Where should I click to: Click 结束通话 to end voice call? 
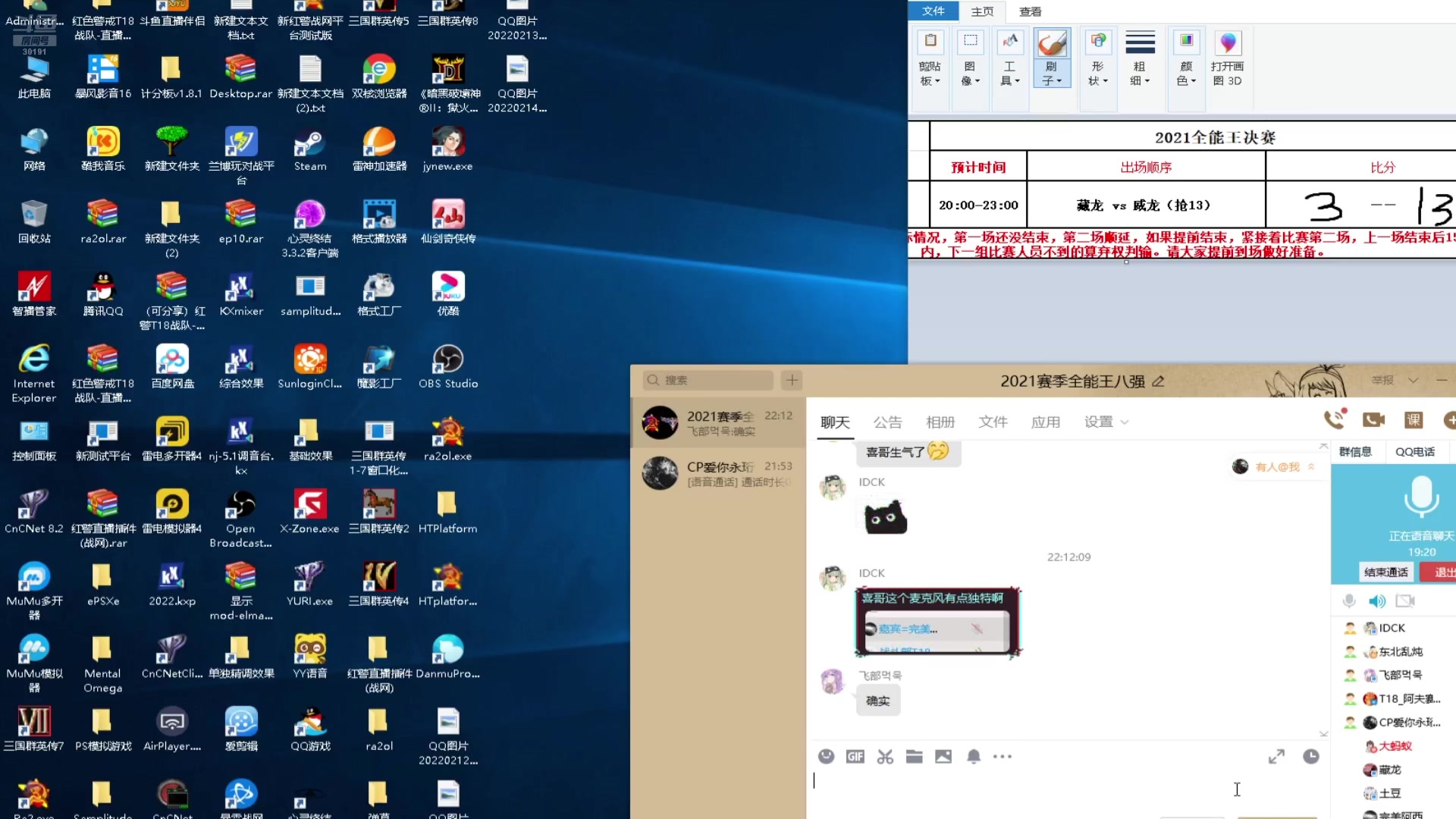[x=1385, y=572]
